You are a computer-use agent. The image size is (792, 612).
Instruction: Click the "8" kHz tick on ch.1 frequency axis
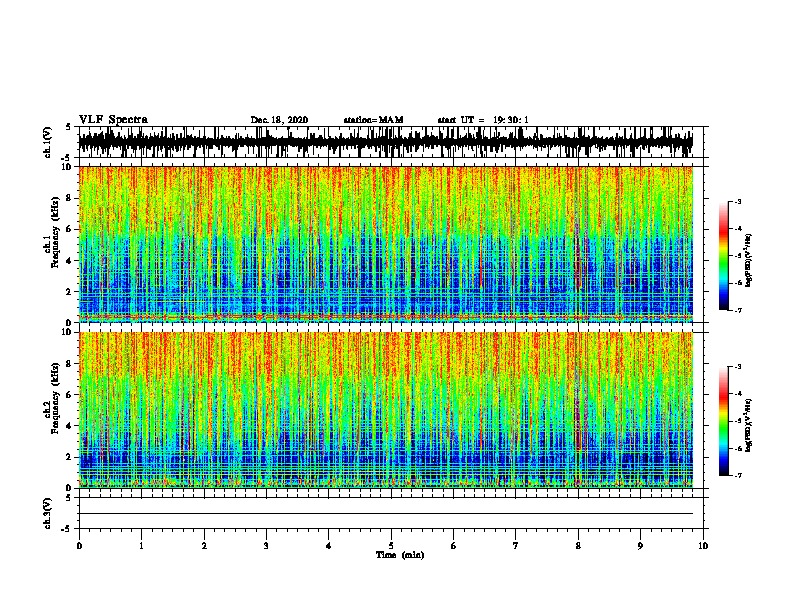click(x=70, y=198)
